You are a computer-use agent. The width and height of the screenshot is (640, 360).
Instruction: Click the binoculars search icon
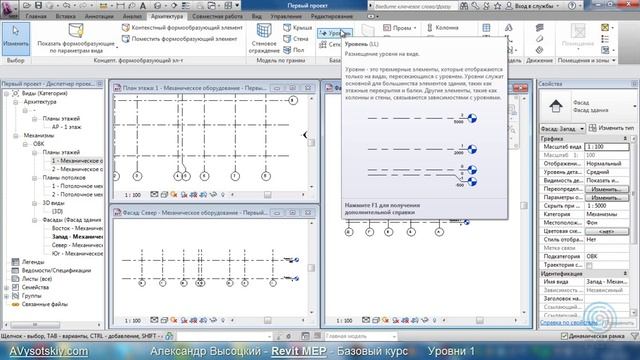click(x=464, y=6)
